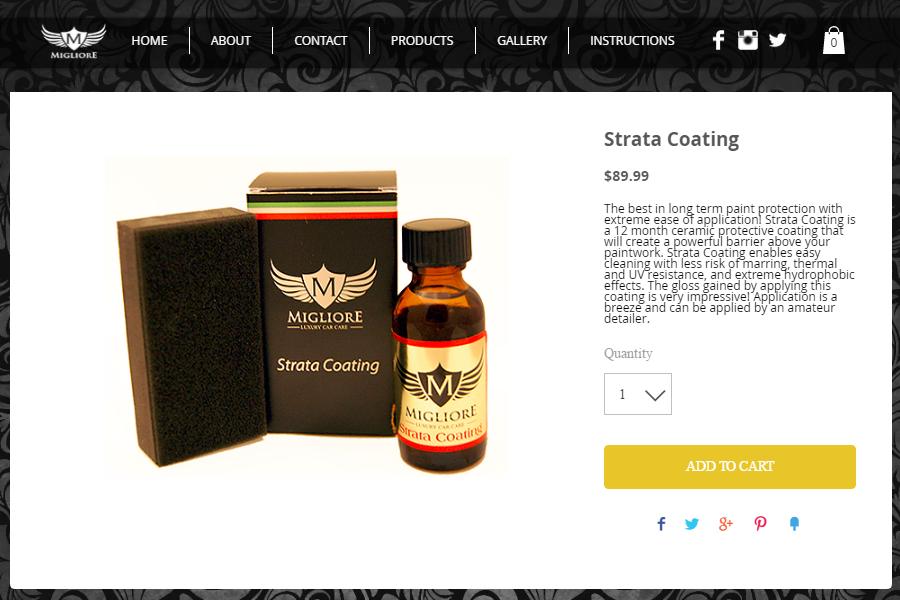Click the Migliore logo in the header
This screenshot has height=600, width=900.
(73, 41)
